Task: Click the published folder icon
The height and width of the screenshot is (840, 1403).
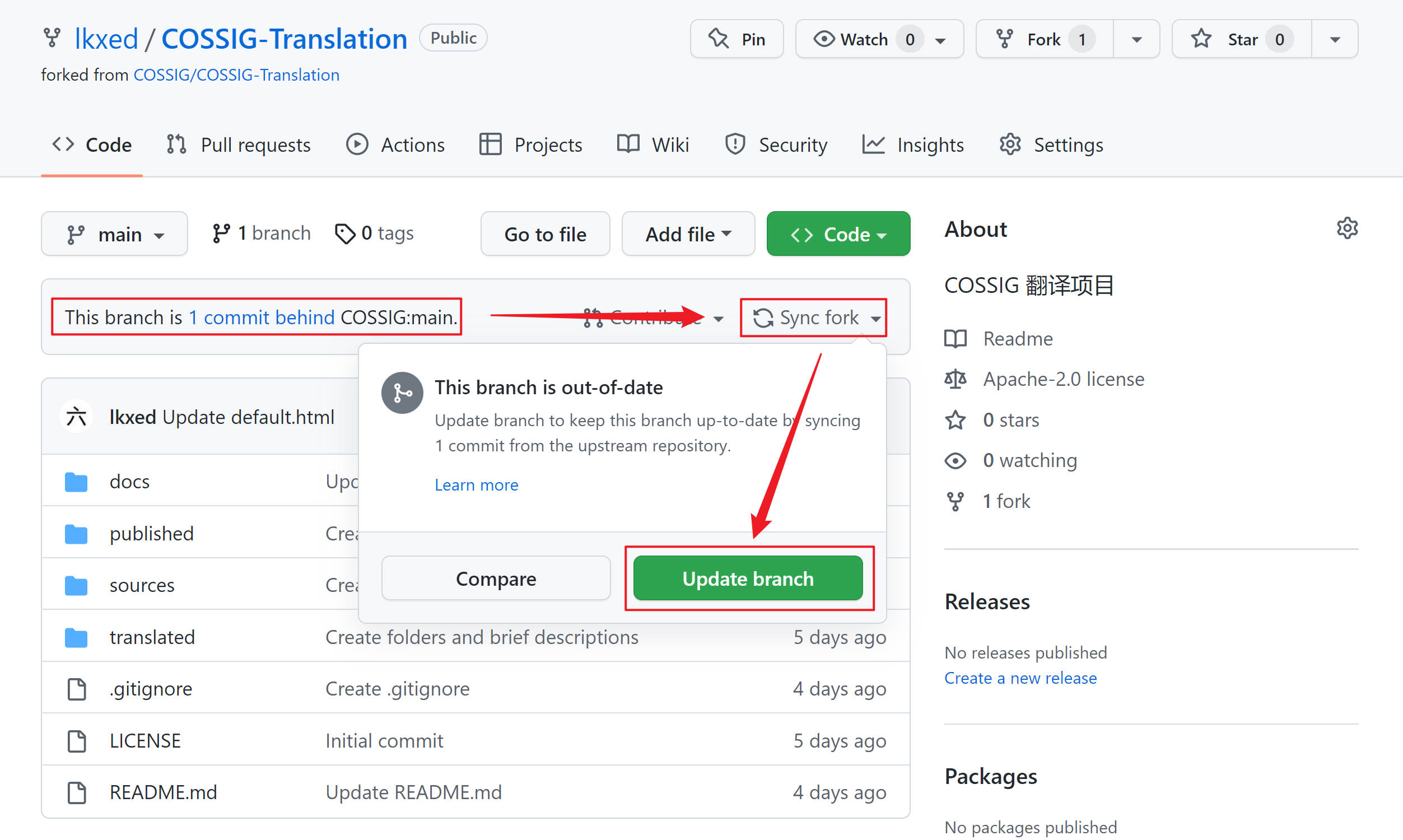Action: [76, 534]
